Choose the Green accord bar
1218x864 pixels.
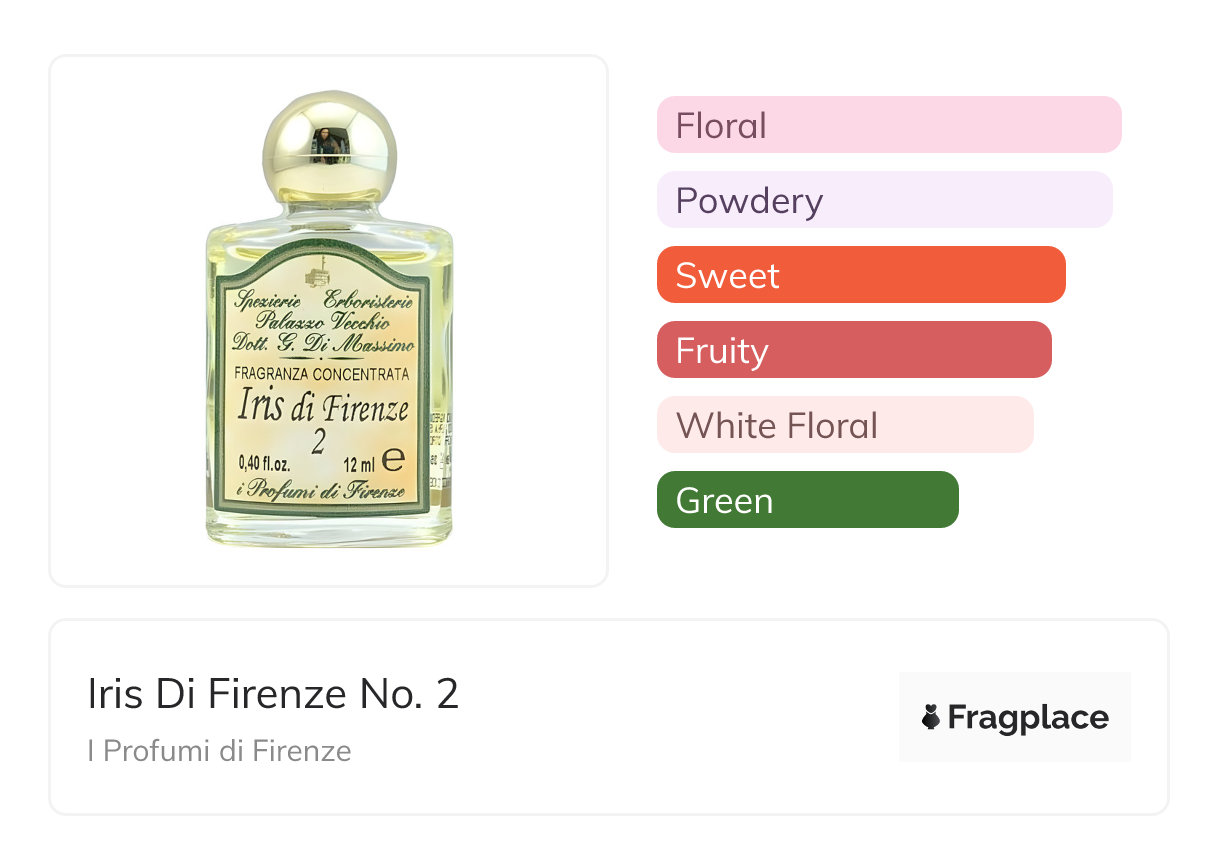point(807,500)
